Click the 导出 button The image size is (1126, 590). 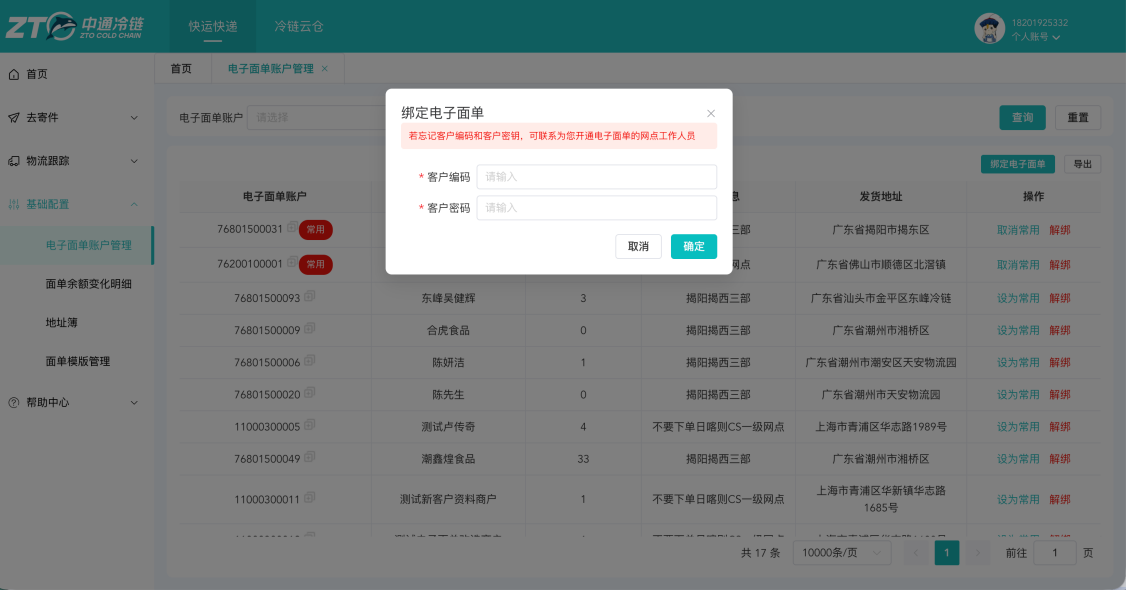coord(1082,164)
